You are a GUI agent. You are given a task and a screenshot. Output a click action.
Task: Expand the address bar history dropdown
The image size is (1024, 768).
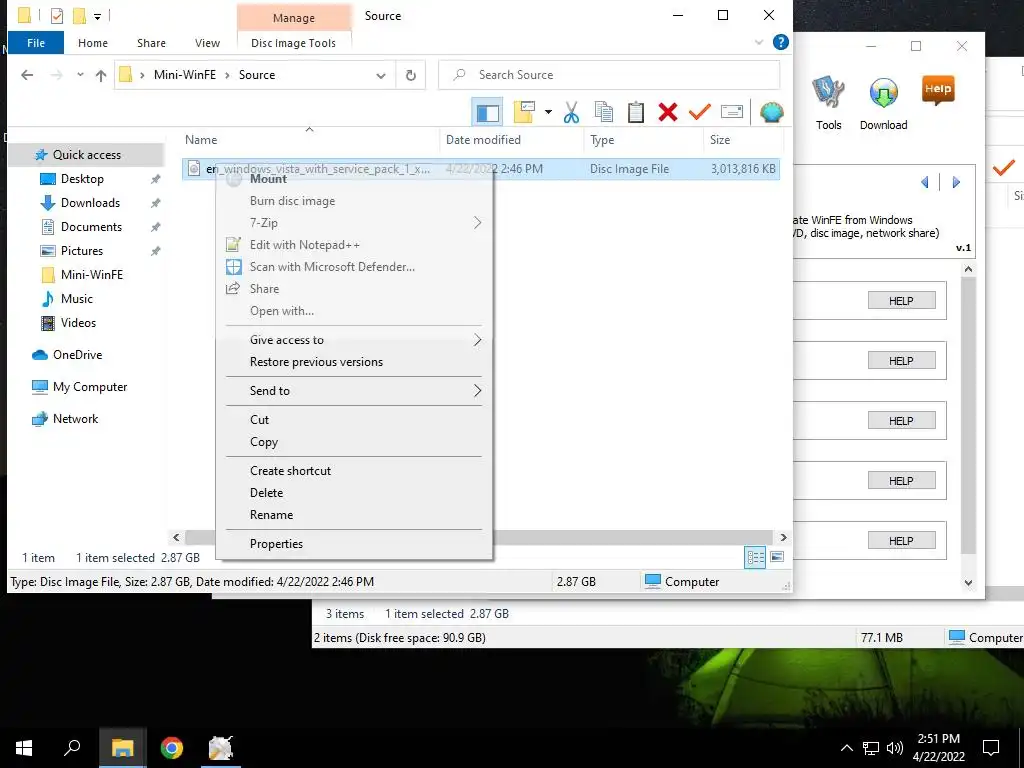[x=381, y=76]
